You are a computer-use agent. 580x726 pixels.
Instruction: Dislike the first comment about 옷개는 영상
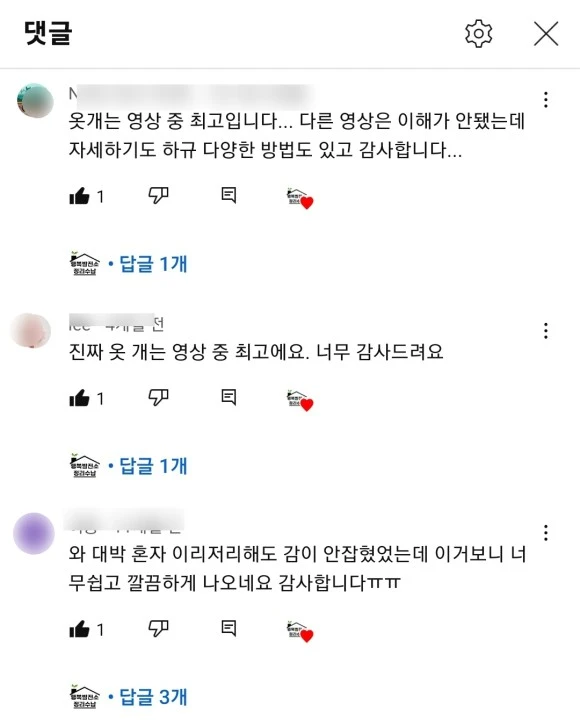point(158,195)
